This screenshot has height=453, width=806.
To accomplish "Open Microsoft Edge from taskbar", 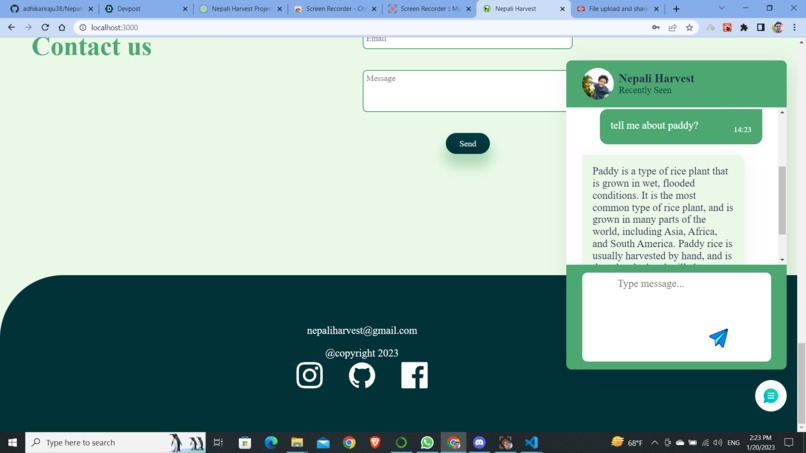I will pos(271,442).
